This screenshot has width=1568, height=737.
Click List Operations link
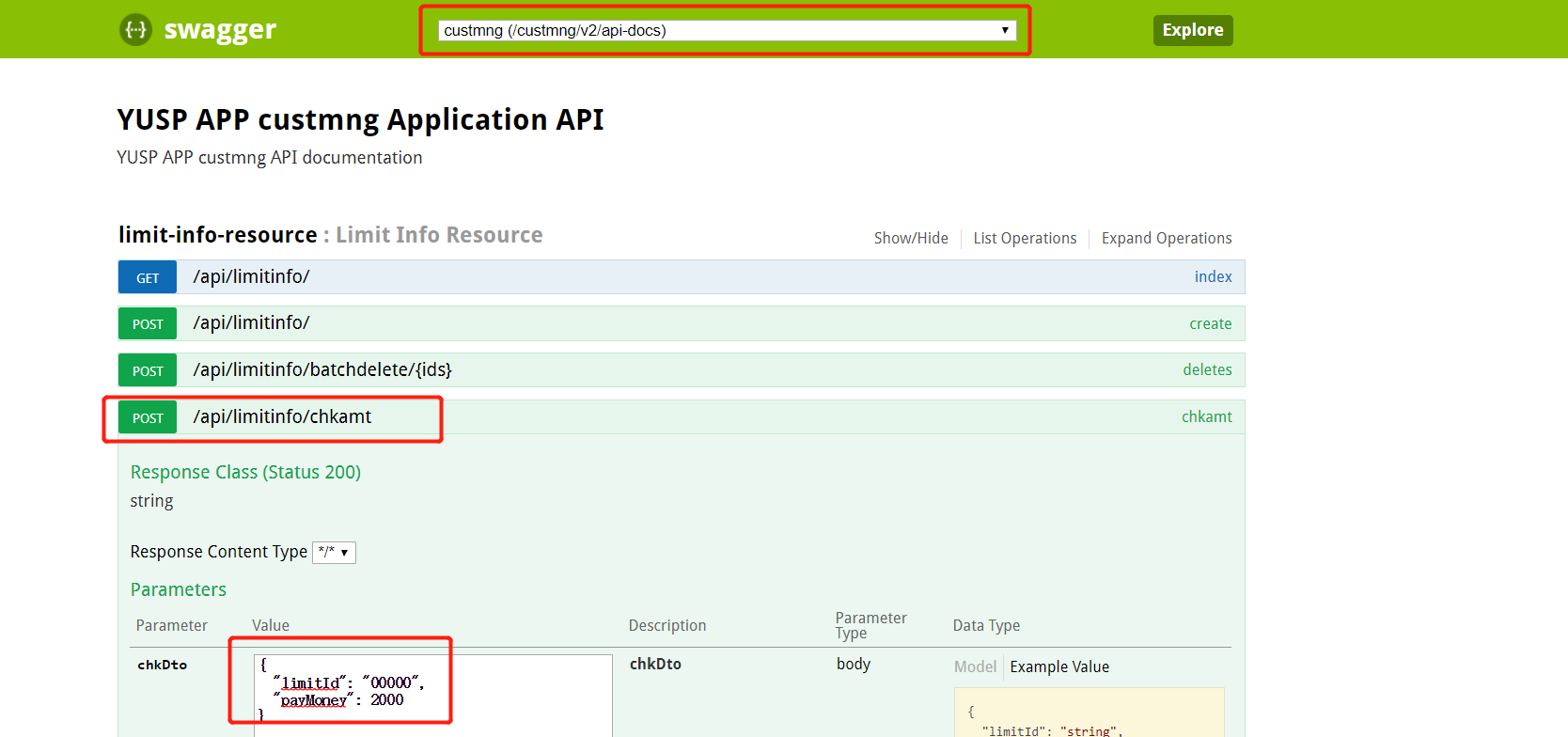click(1025, 239)
